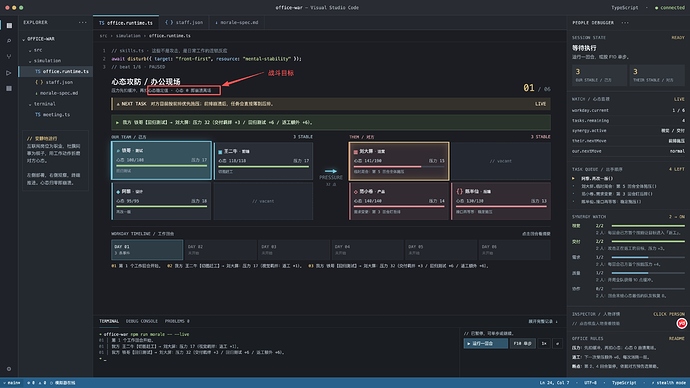Click the Ln 24, Col 7 cursor position indicator
690x388 pixels.
tap(554, 383)
